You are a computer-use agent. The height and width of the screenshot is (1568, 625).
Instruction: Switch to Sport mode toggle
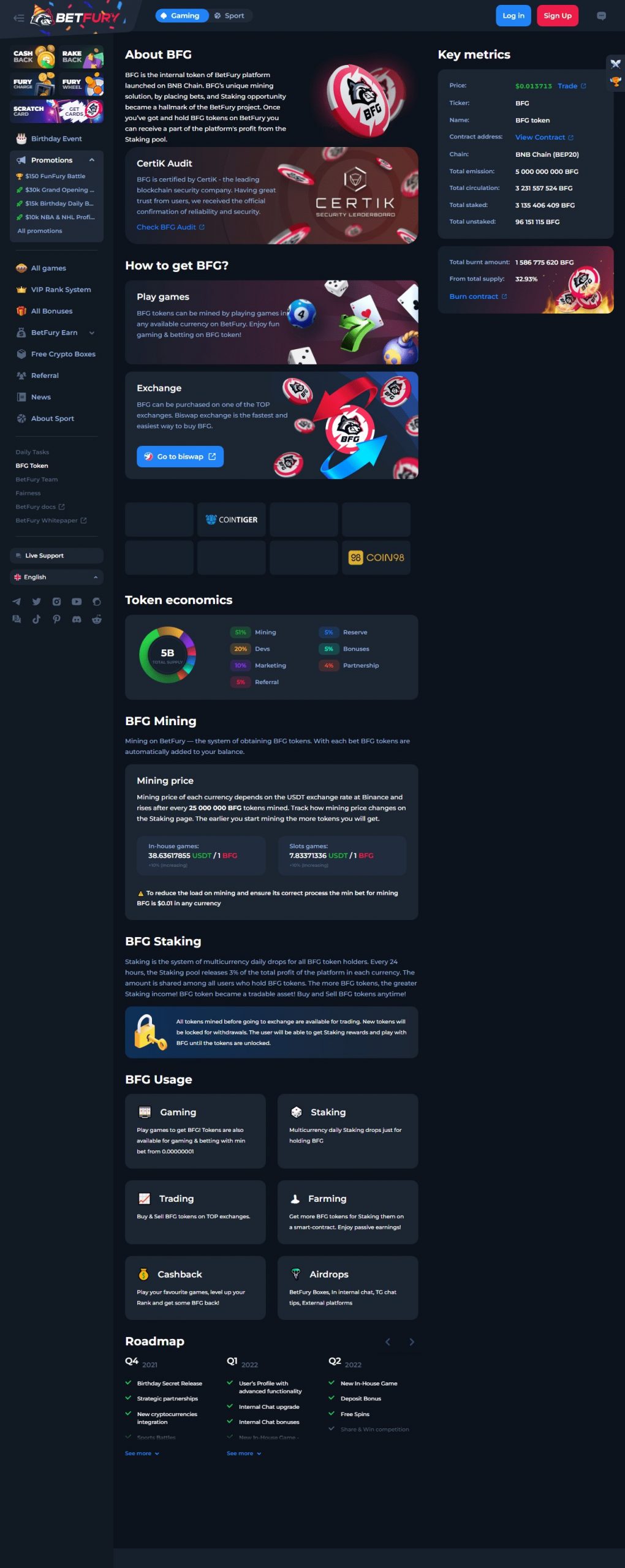tap(229, 16)
